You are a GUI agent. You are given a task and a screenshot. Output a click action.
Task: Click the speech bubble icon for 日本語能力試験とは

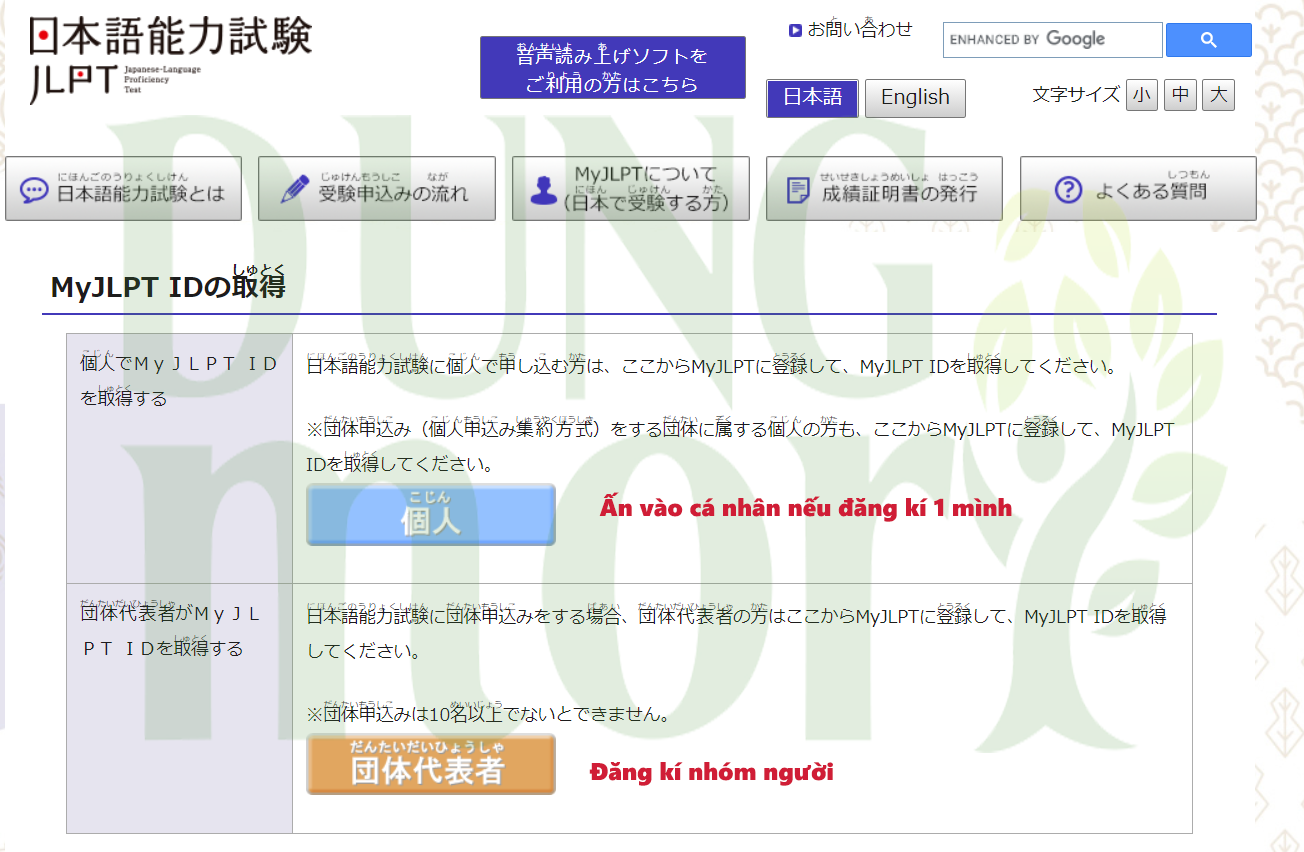(x=35, y=190)
